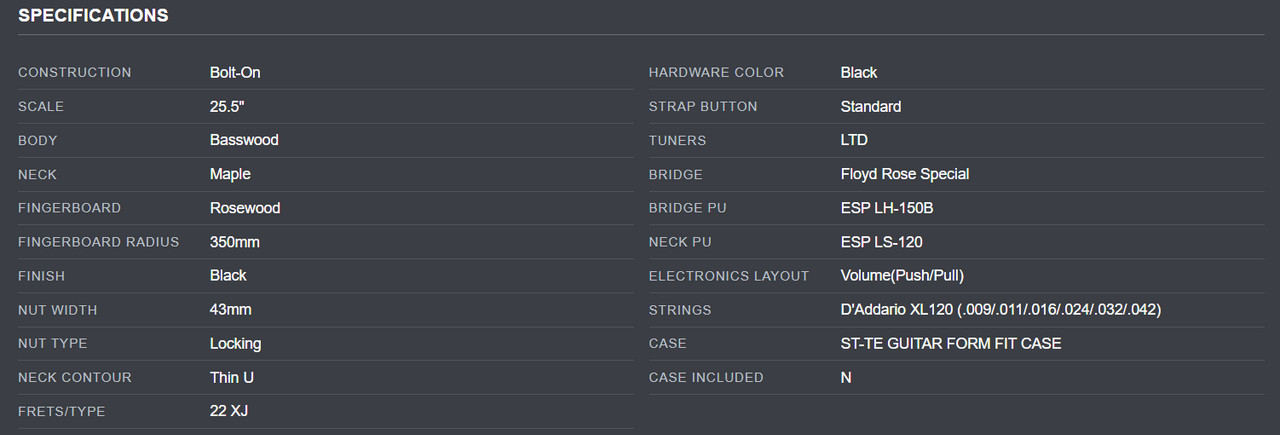Viewport: 1280px width, 435px height.
Task: Select the 22 XJ frets value
Action: (x=229, y=411)
